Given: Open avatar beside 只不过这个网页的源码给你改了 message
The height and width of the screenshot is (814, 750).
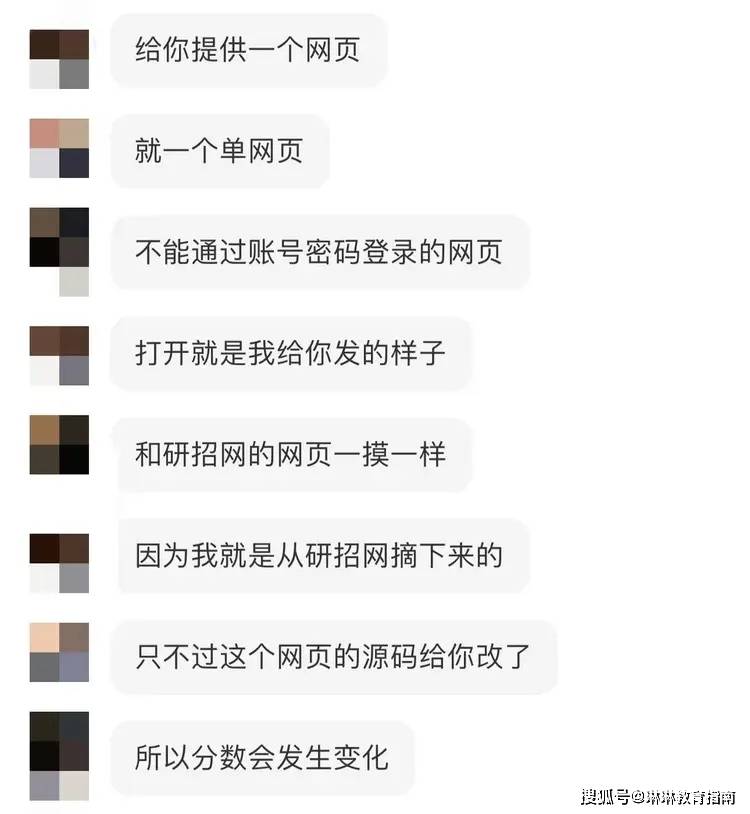Looking at the screenshot, I should tap(59, 652).
